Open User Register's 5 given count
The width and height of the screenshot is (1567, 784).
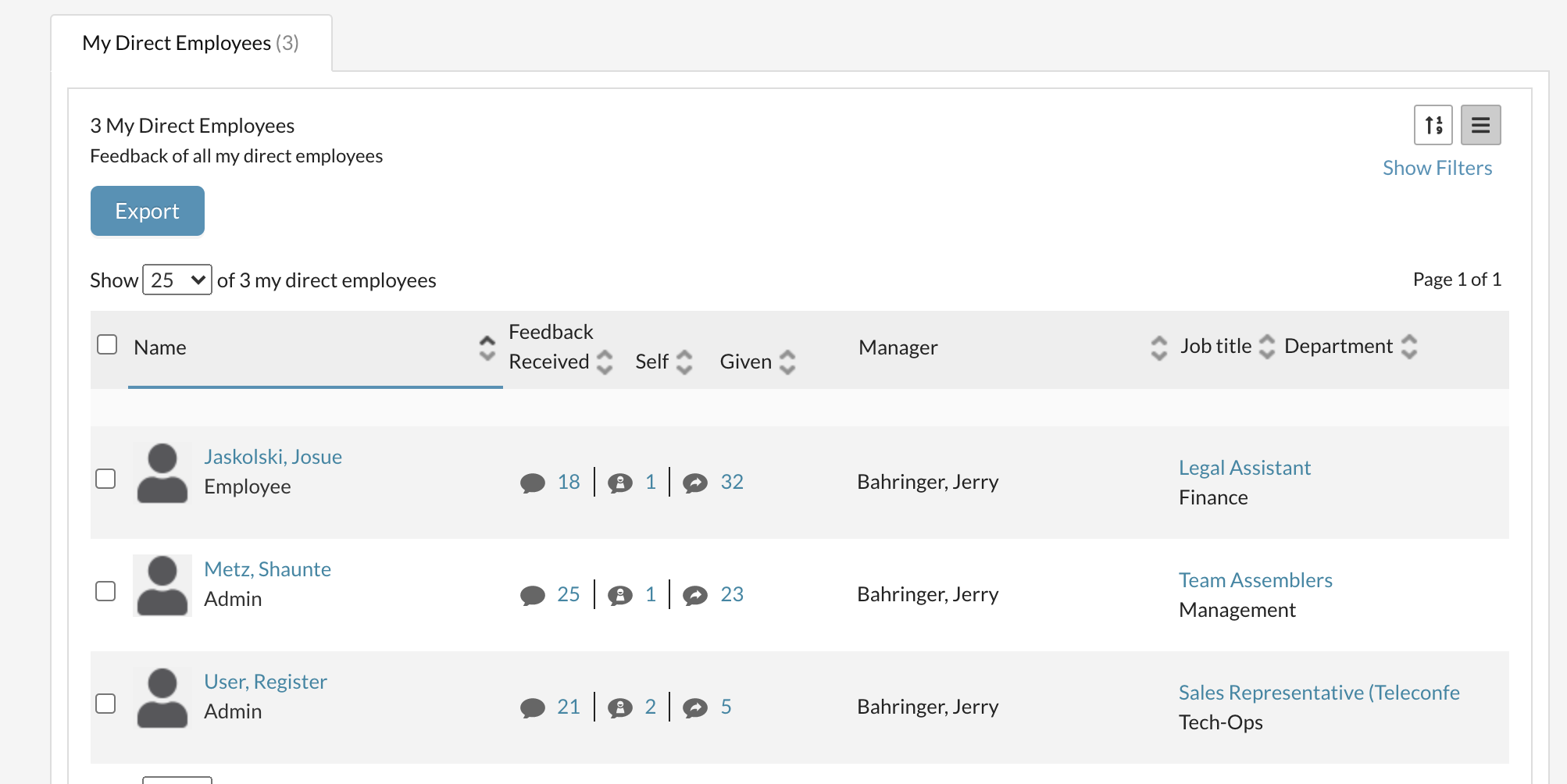[x=726, y=707]
